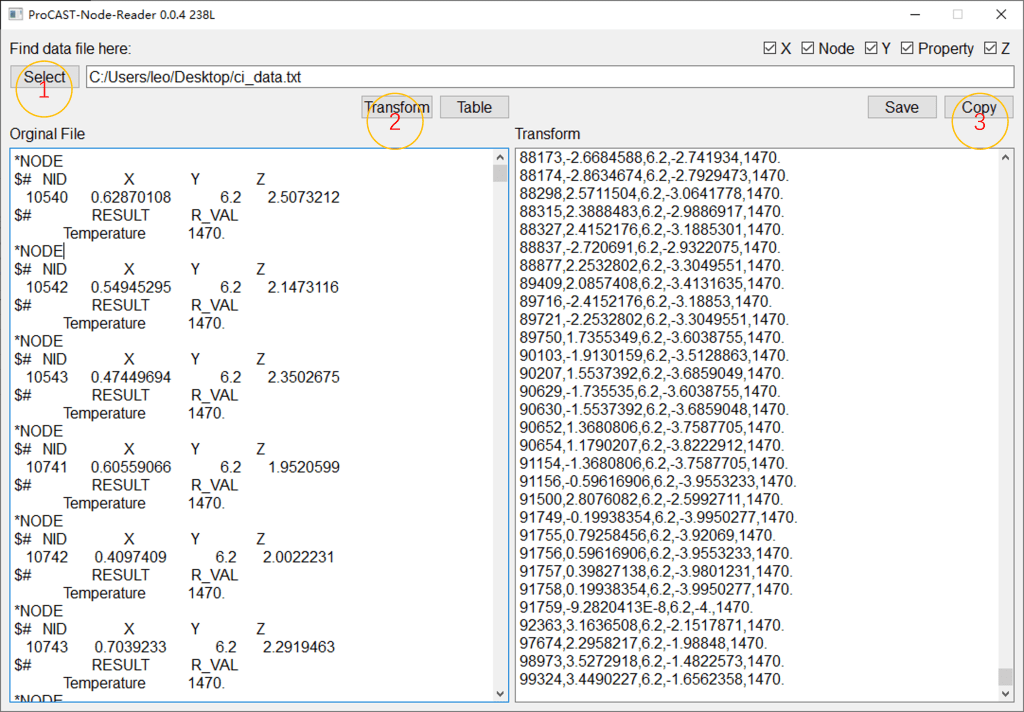Minimize the ProCAST-Node-Reader window
Screen dimensions: 1024x712
click(912, 15)
